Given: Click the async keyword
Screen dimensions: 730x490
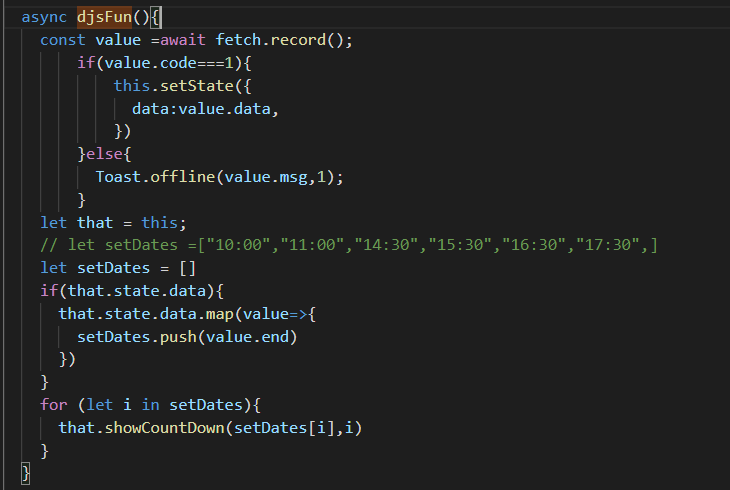Looking at the screenshot, I should coord(44,17).
